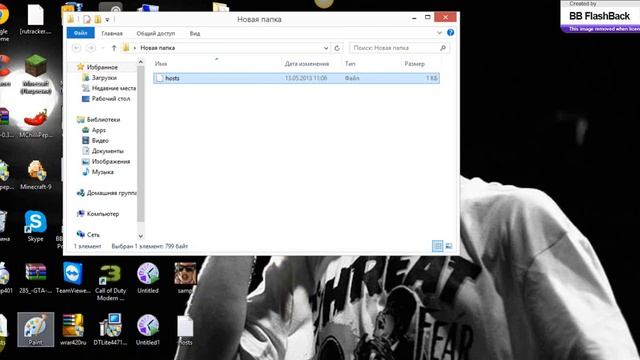Sort by the Имя column header
Screen dimensions: 640x360
click(x=161, y=64)
